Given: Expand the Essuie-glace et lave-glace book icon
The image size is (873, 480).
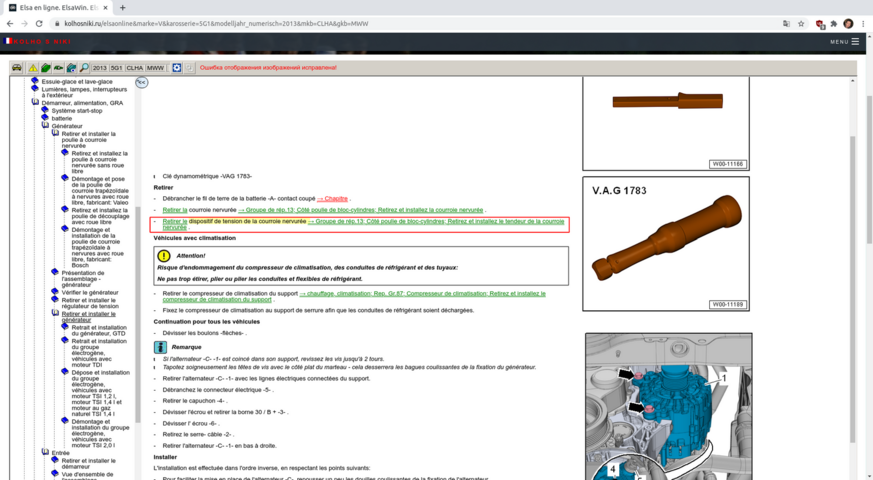Looking at the screenshot, I should pos(35,81).
